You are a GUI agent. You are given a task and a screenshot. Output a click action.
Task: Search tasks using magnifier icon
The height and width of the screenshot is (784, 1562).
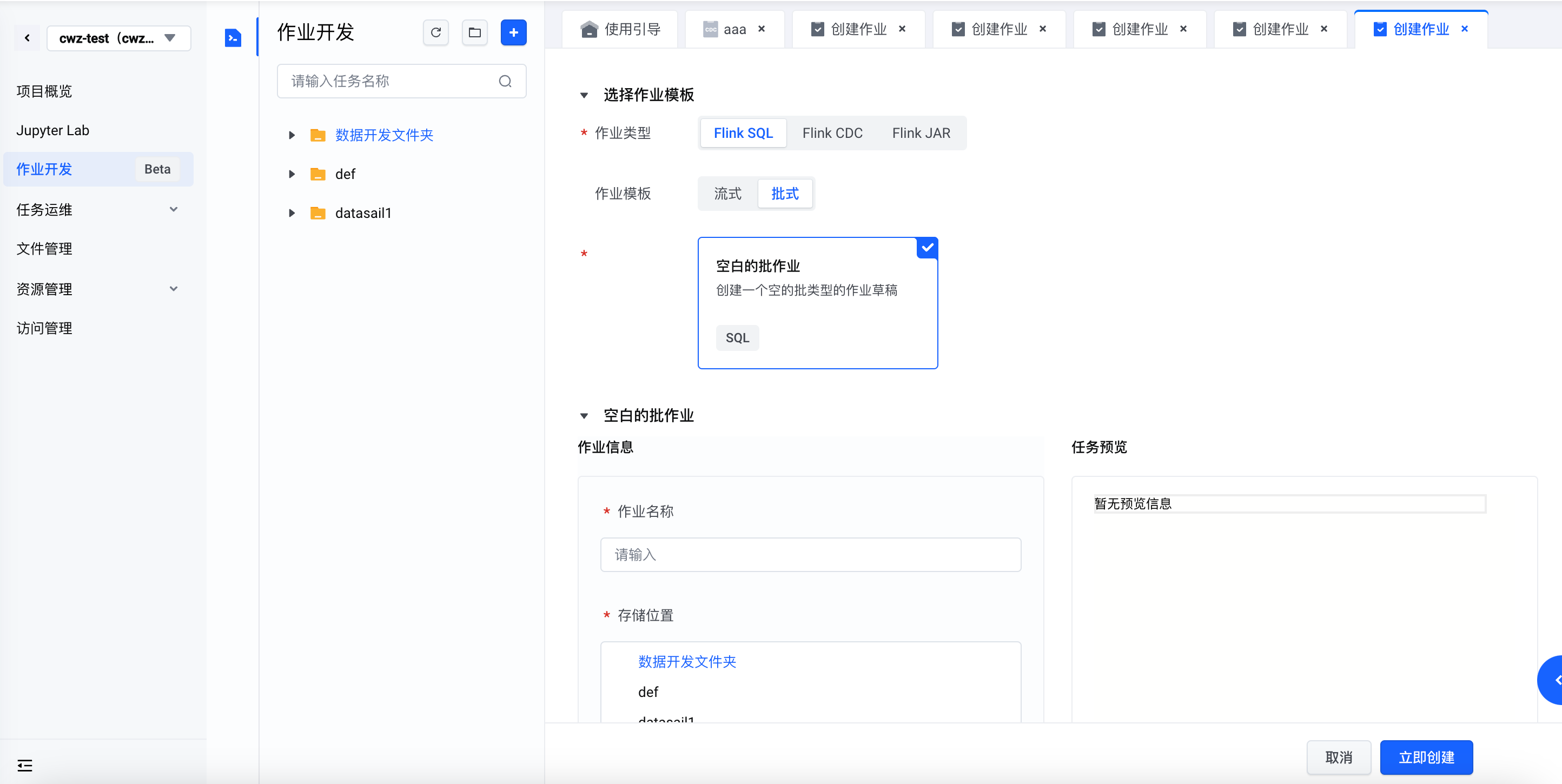click(x=505, y=81)
